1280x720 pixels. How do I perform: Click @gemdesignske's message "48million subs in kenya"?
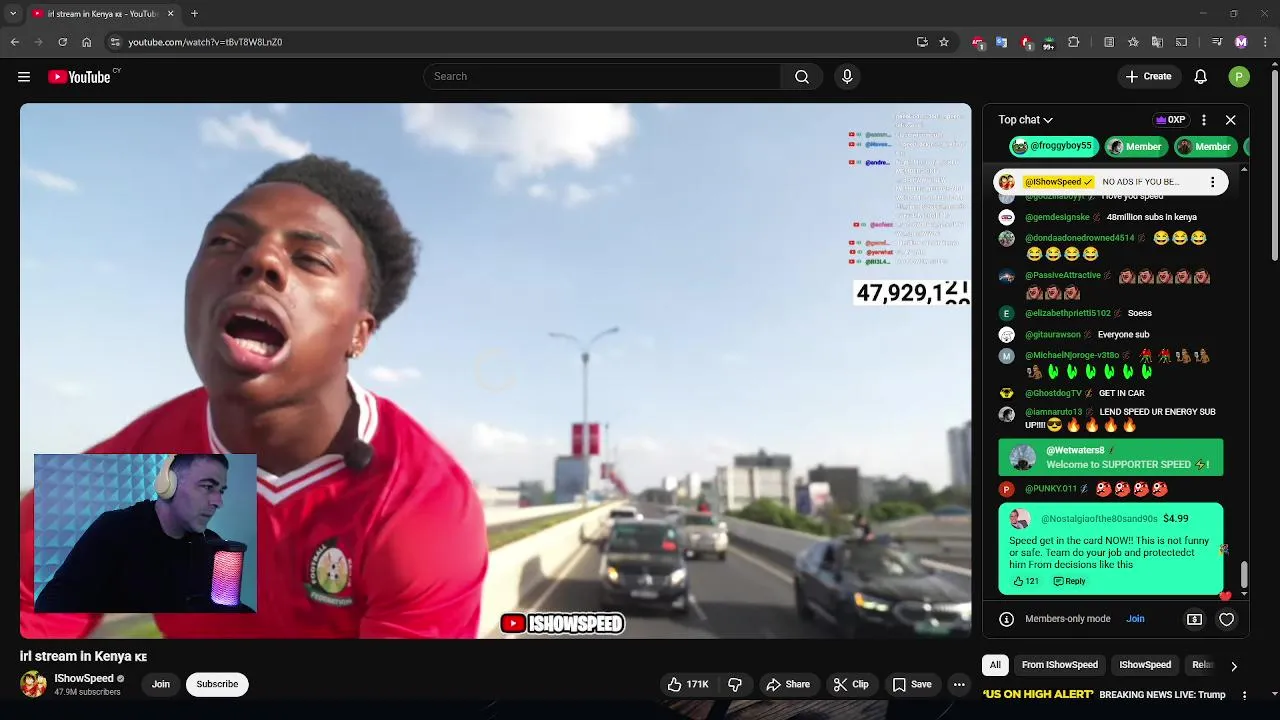point(1151,217)
